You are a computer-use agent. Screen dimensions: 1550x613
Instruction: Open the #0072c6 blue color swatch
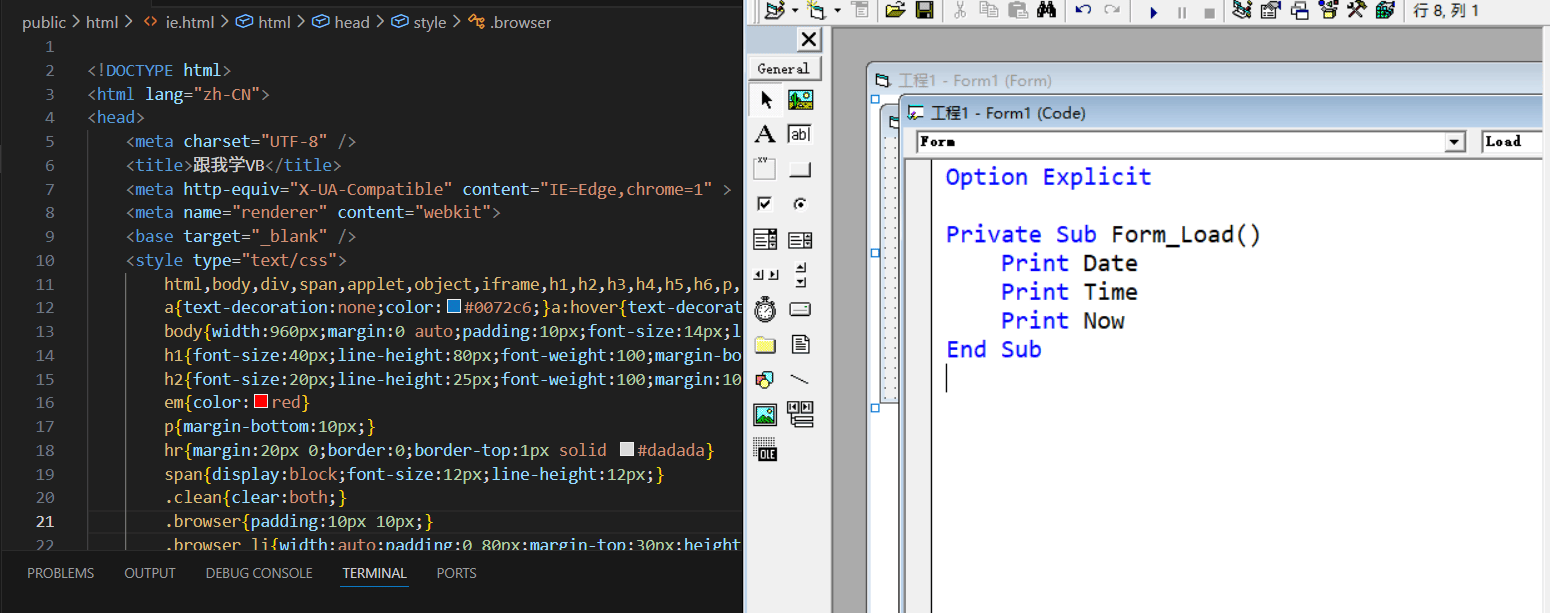pyautogui.click(x=454, y=306)
